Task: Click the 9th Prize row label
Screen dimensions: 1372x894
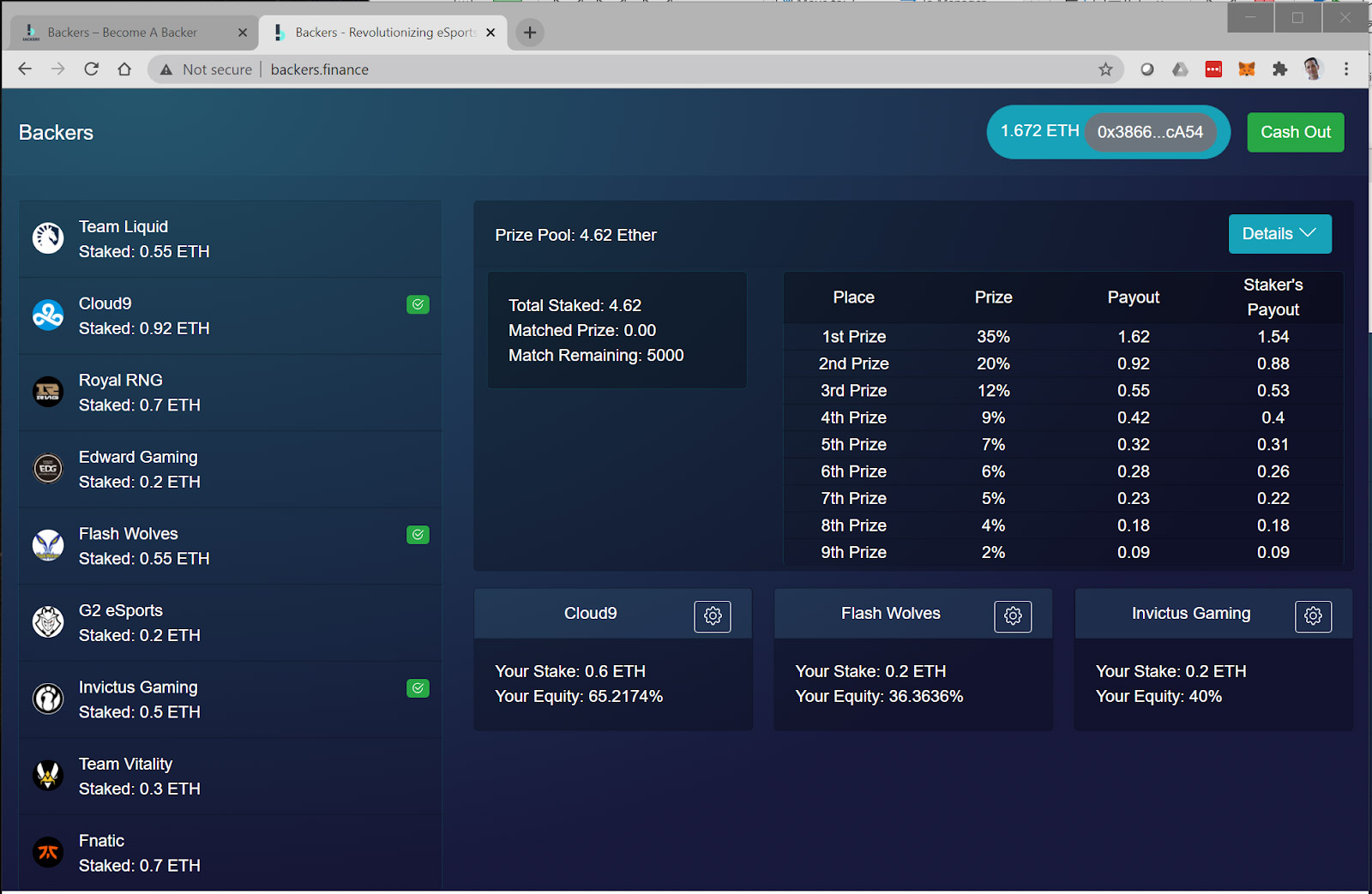Action: (x=854, y=552)
